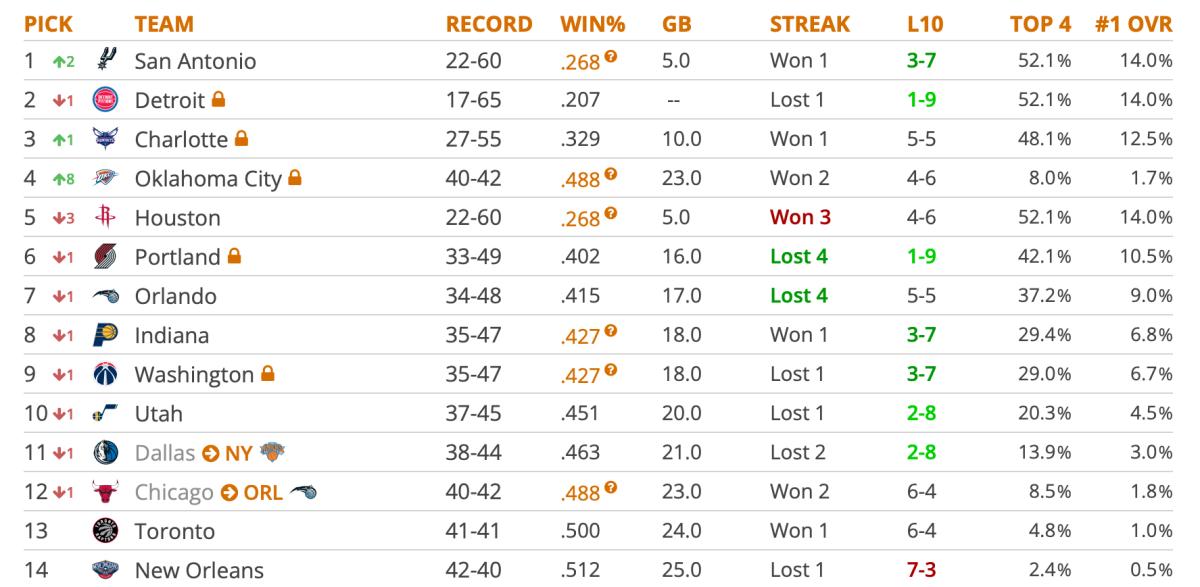Click the #1 OVR column header
Screen dimensions: 1200x587
point(1133,24)
